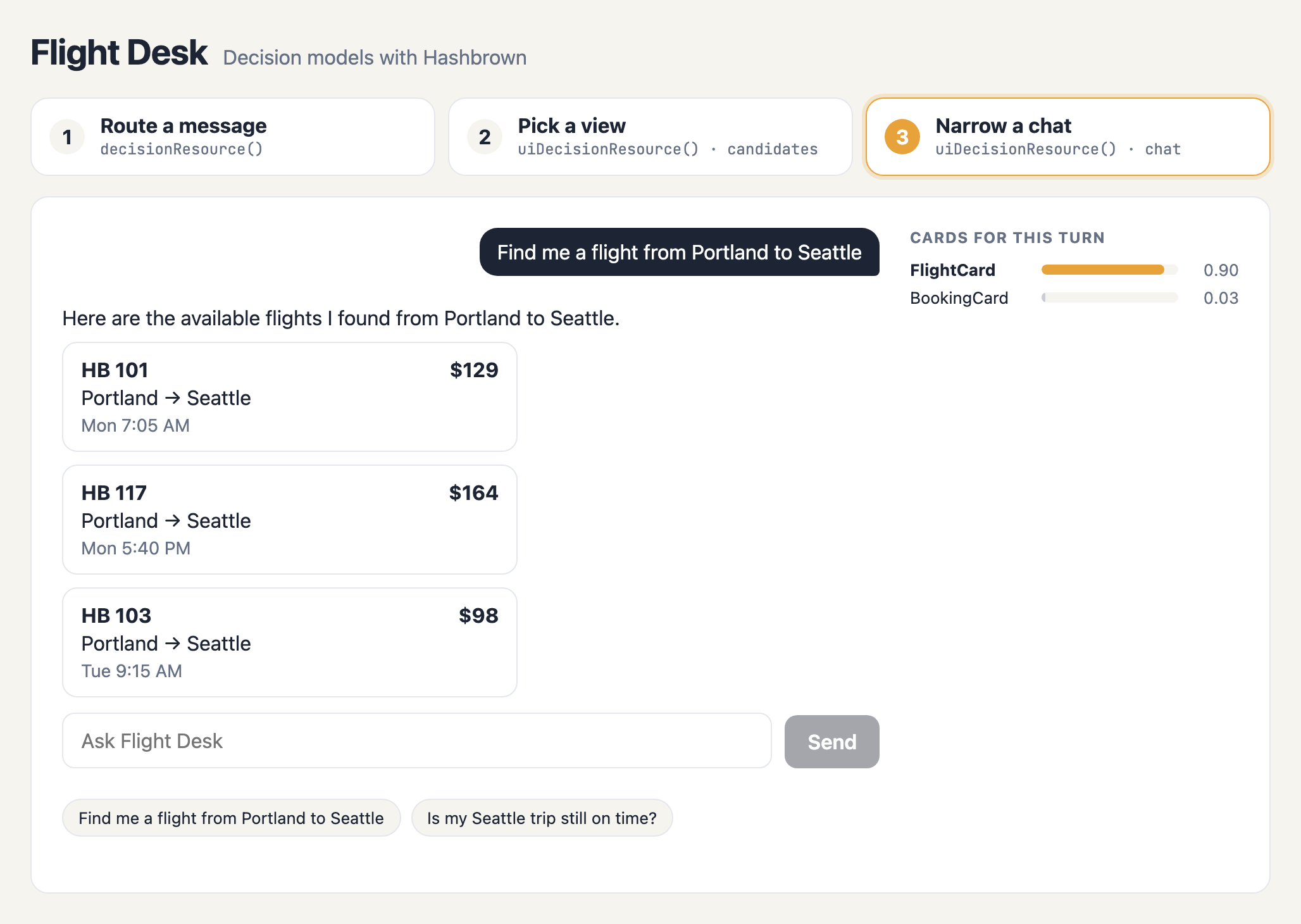
Task: Click the Cards for this turn heading
Action: [x=1007, y=238]
